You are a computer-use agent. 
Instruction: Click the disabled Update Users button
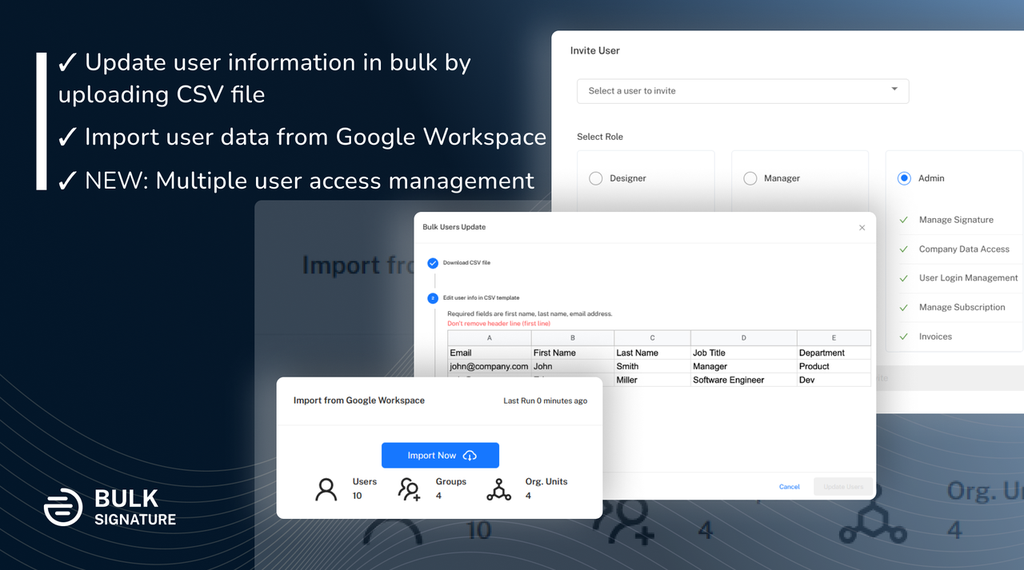843,486
